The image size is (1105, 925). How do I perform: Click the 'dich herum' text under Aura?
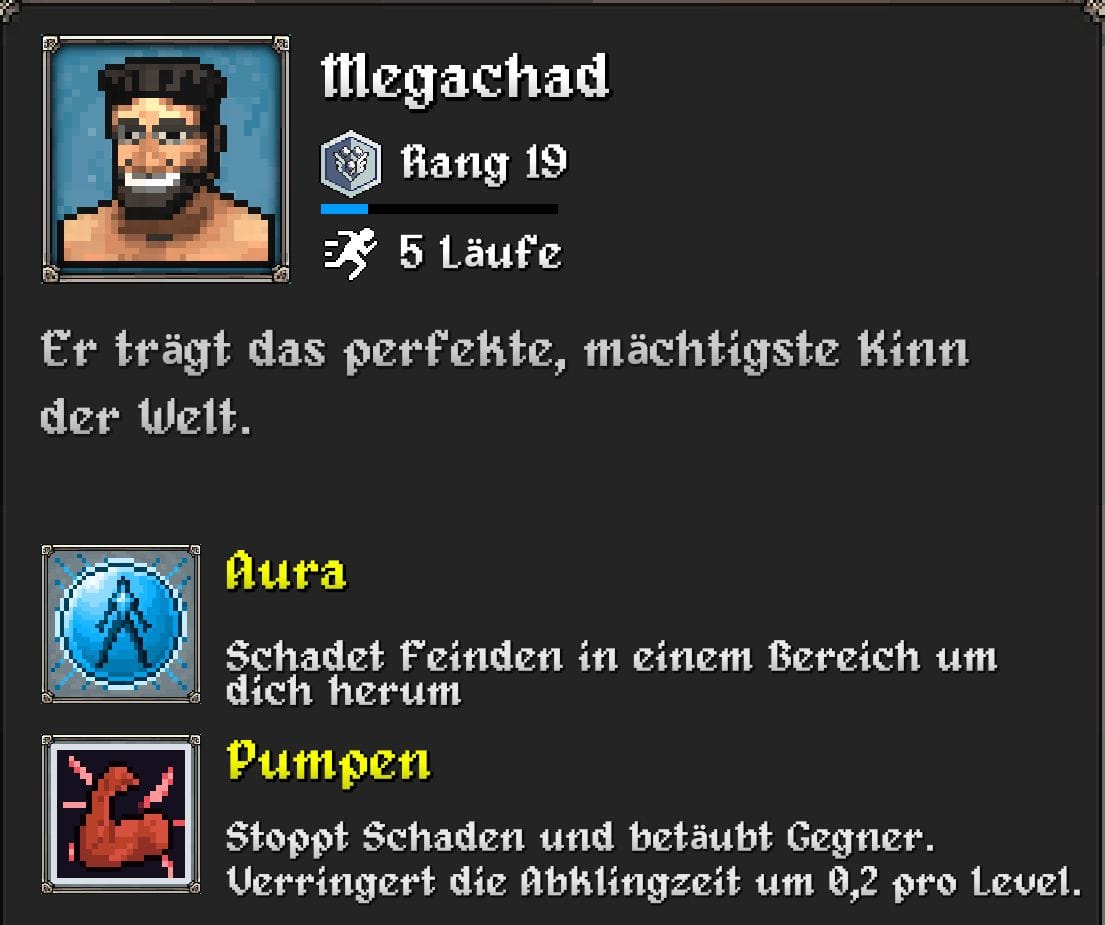[343, 691]
